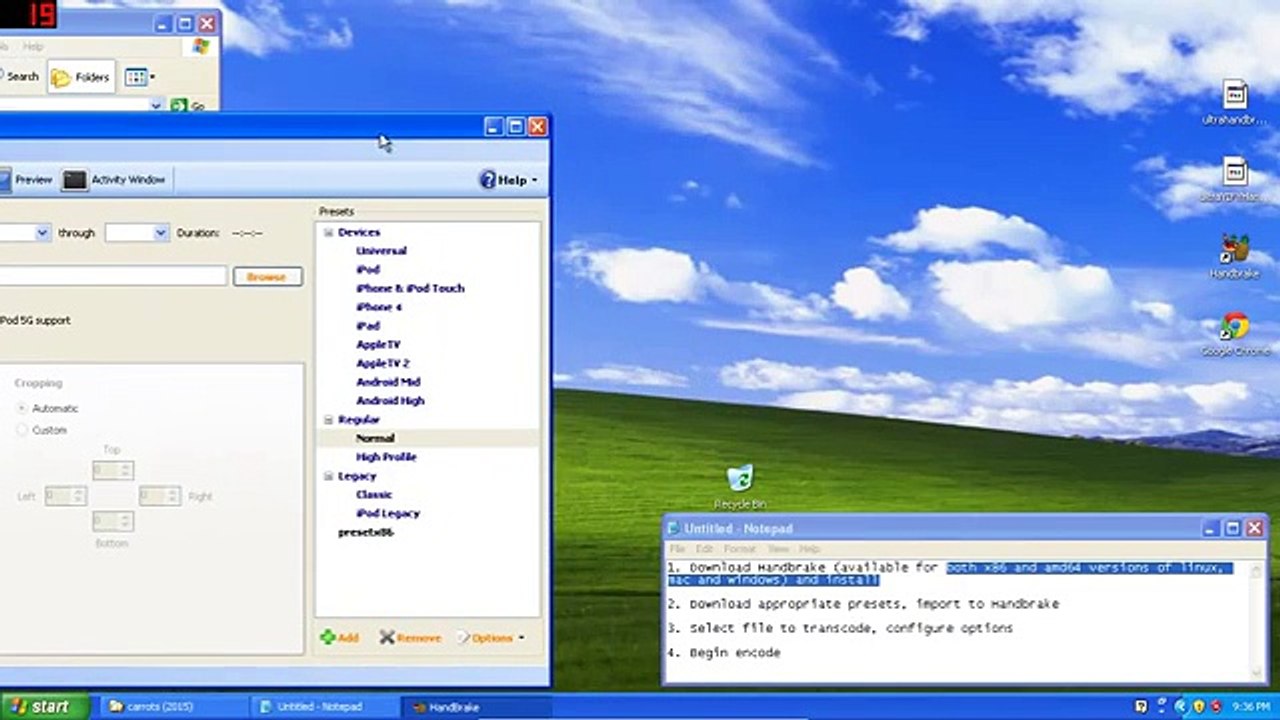Open the Format menu in Notepad
Viewport: 1280px width, 720px height.
click(740, 549)
